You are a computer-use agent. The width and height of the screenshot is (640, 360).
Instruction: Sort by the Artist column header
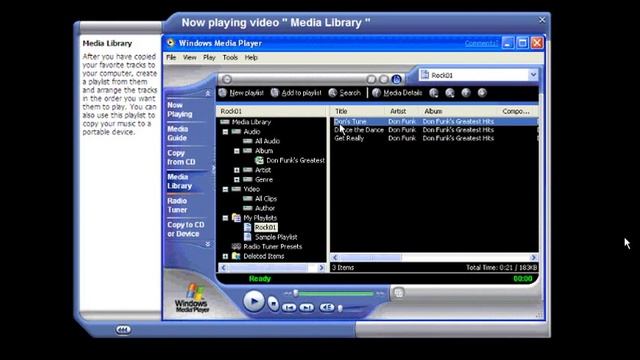click(x=402, y=111)
